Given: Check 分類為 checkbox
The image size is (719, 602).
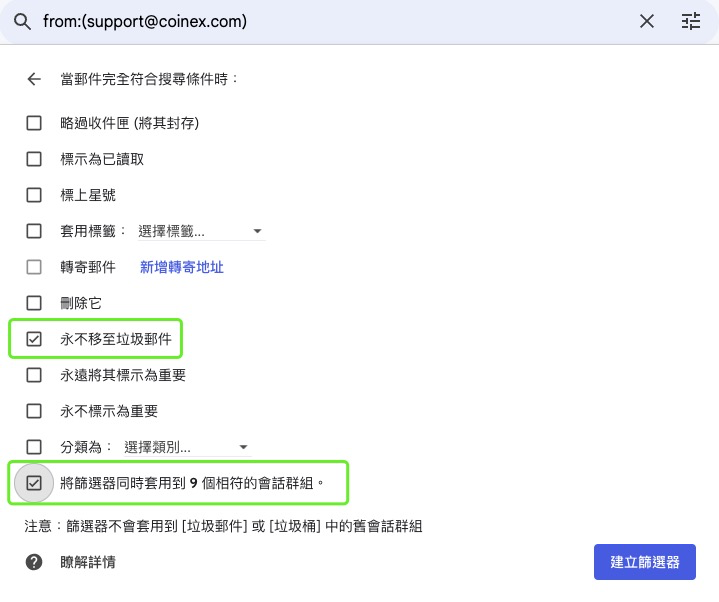Looking at the screenshot, I should pos(34,447).
